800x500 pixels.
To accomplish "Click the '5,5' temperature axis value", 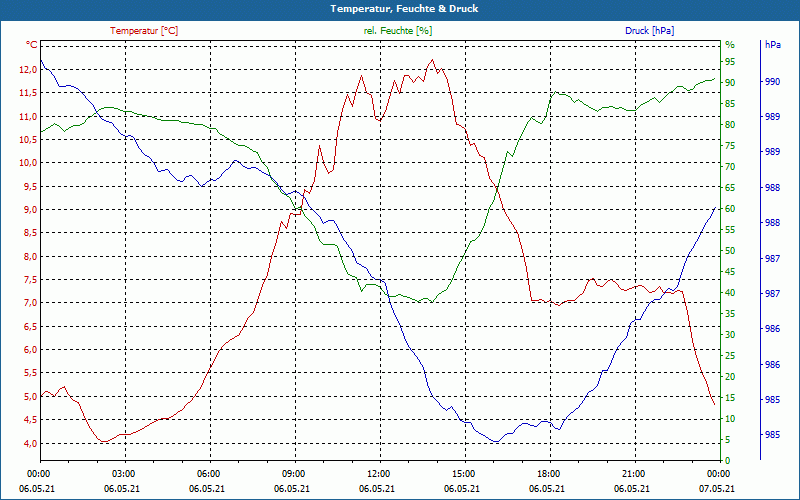I will (31, 373).
